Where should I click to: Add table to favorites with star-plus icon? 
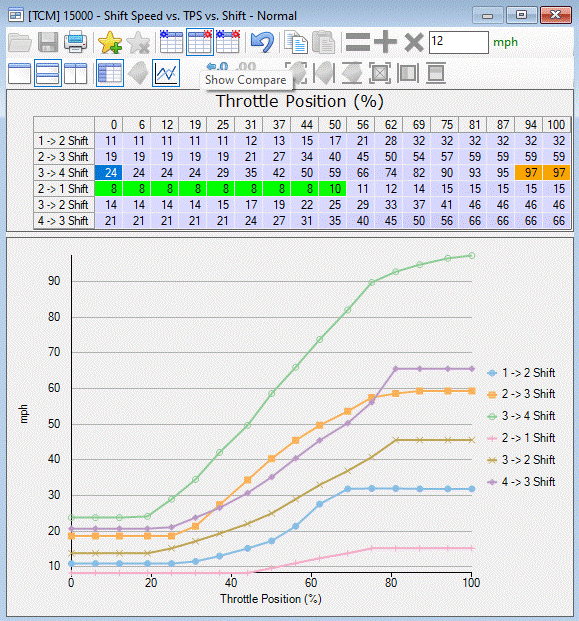[110, 42]
